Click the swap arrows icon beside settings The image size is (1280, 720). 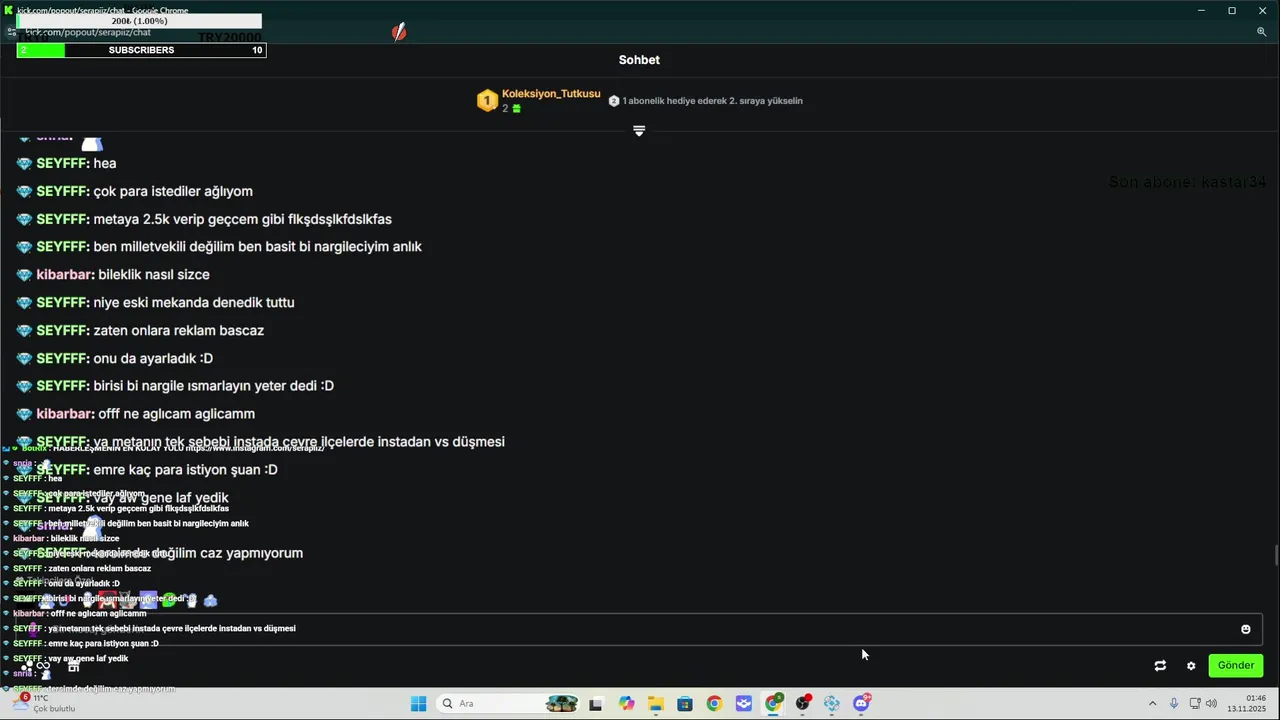pos(1160,666)
